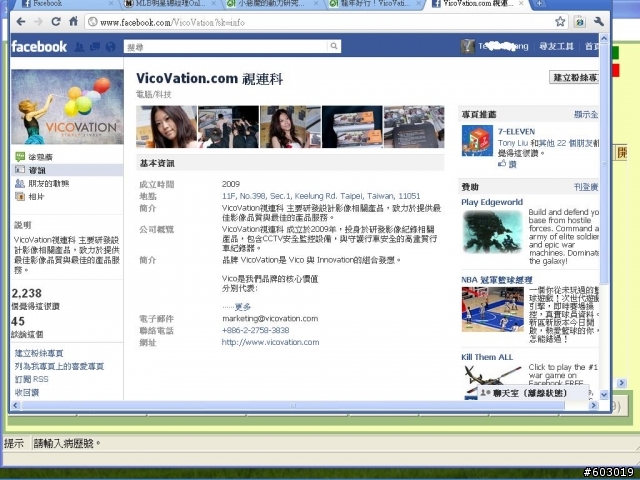640x480 pixels.
Task: Open third photo strip thumbnail
Action: pos(291,127)
